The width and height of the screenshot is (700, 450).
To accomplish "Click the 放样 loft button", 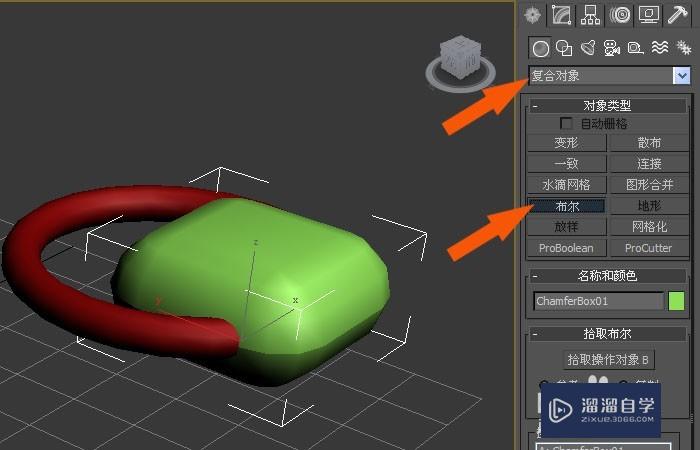I will tap(567, 227).
